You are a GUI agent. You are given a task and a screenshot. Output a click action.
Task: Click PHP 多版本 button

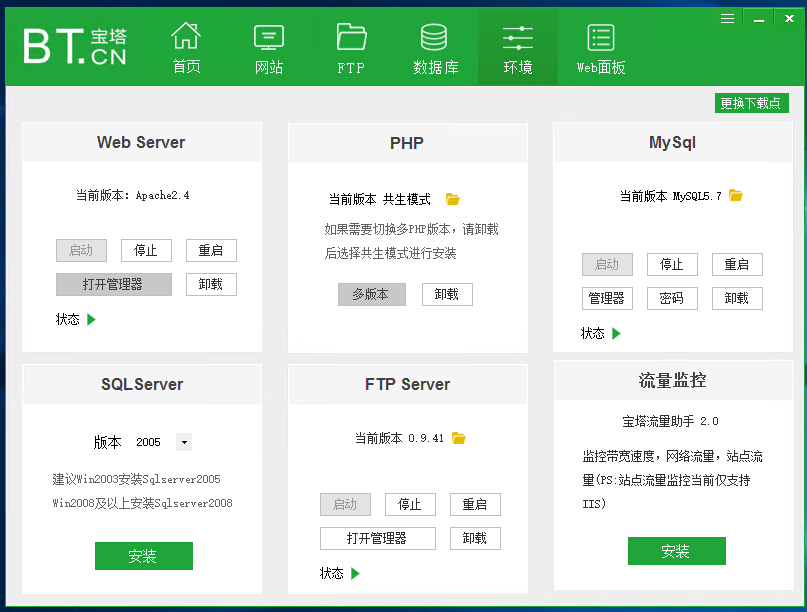point(372,294)
